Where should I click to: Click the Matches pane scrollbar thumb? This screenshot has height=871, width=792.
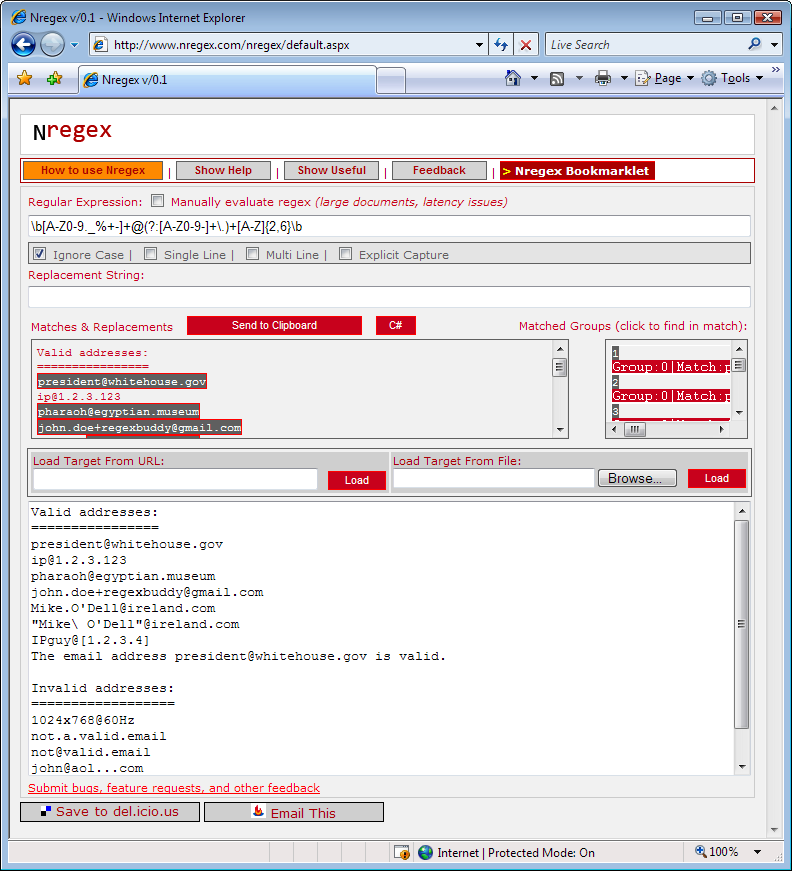[560, 368]
